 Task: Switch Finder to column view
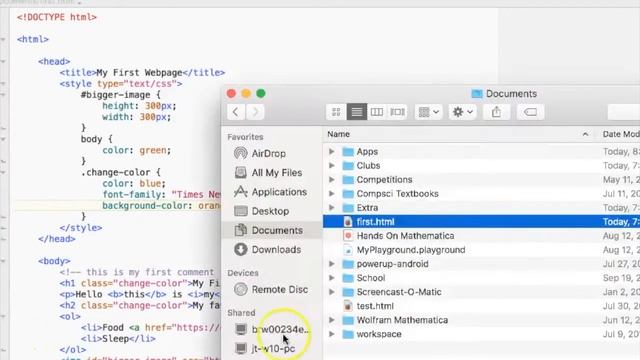click(377, 112)
